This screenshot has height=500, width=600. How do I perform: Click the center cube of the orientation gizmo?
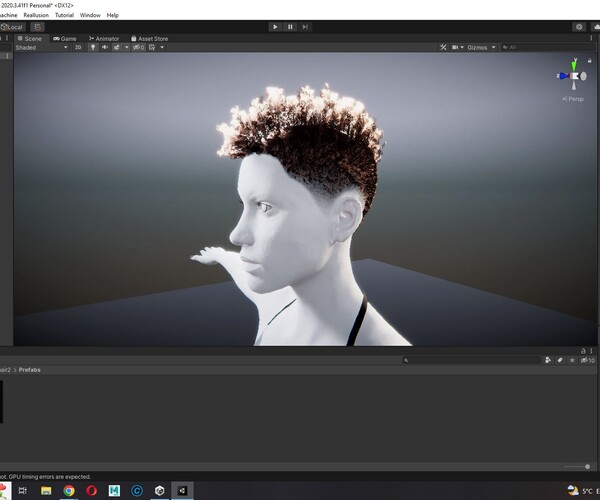click(574, 76)
